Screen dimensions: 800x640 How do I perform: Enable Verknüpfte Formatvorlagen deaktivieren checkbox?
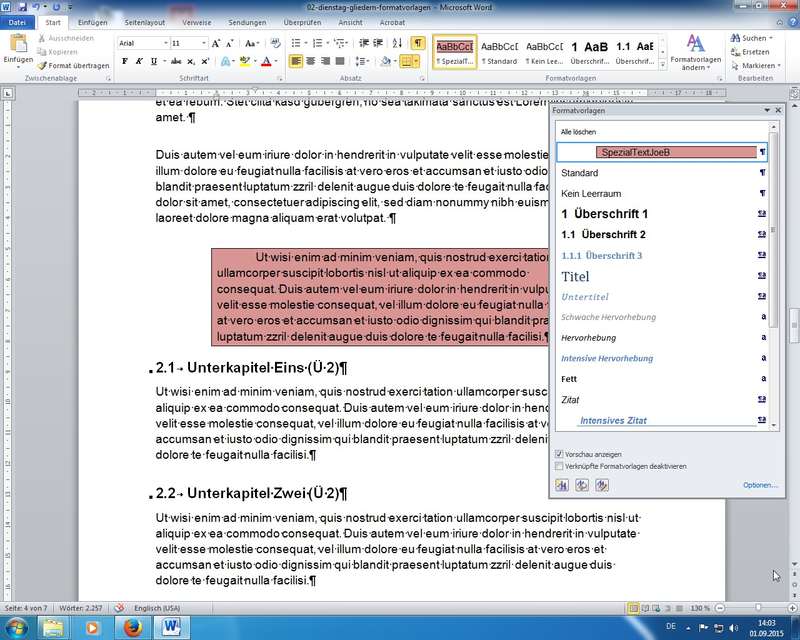(x=559, y=466)
